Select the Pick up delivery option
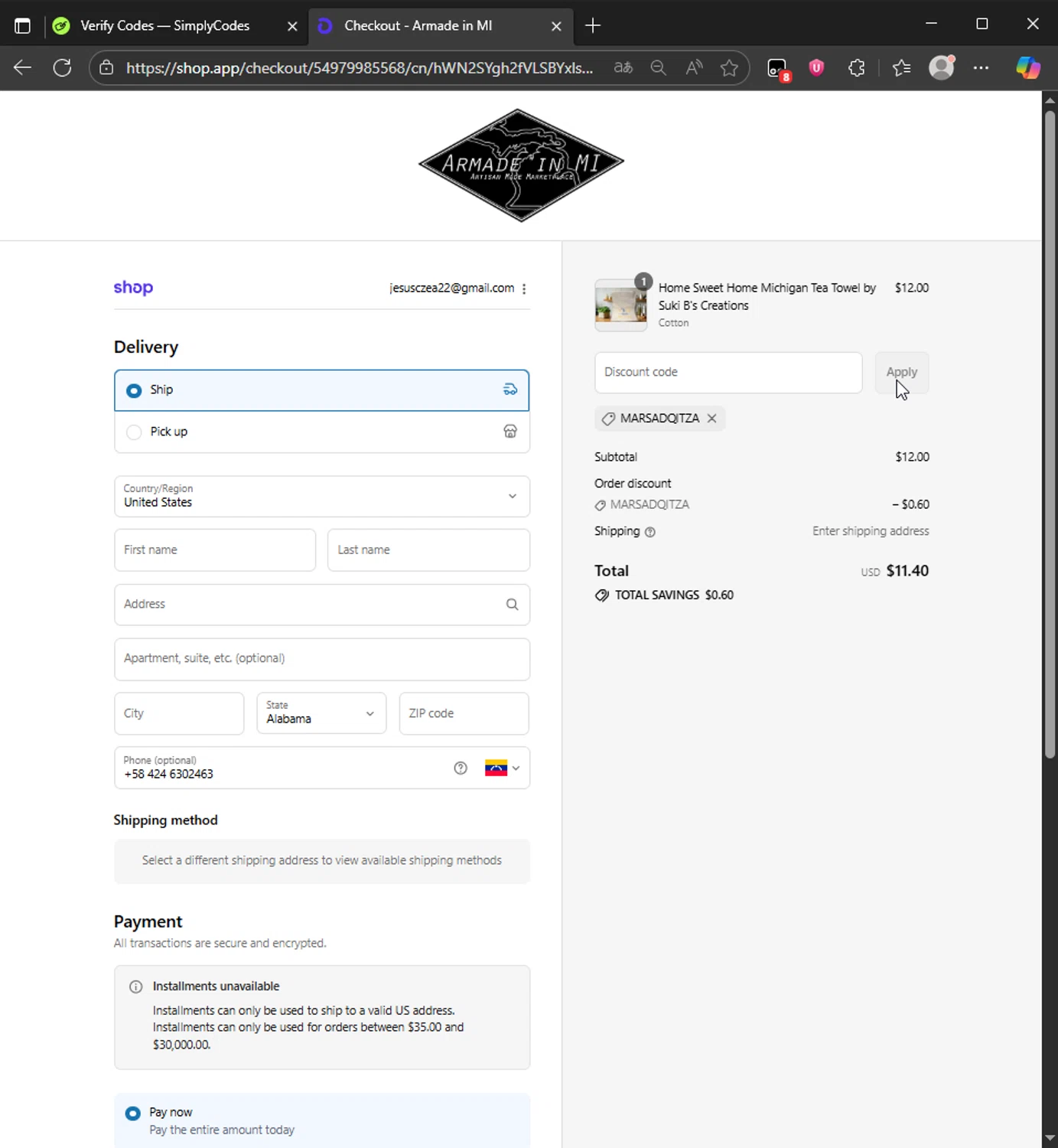The image size is (1058, 1148). pyautogui.click(x=321, y=432)
